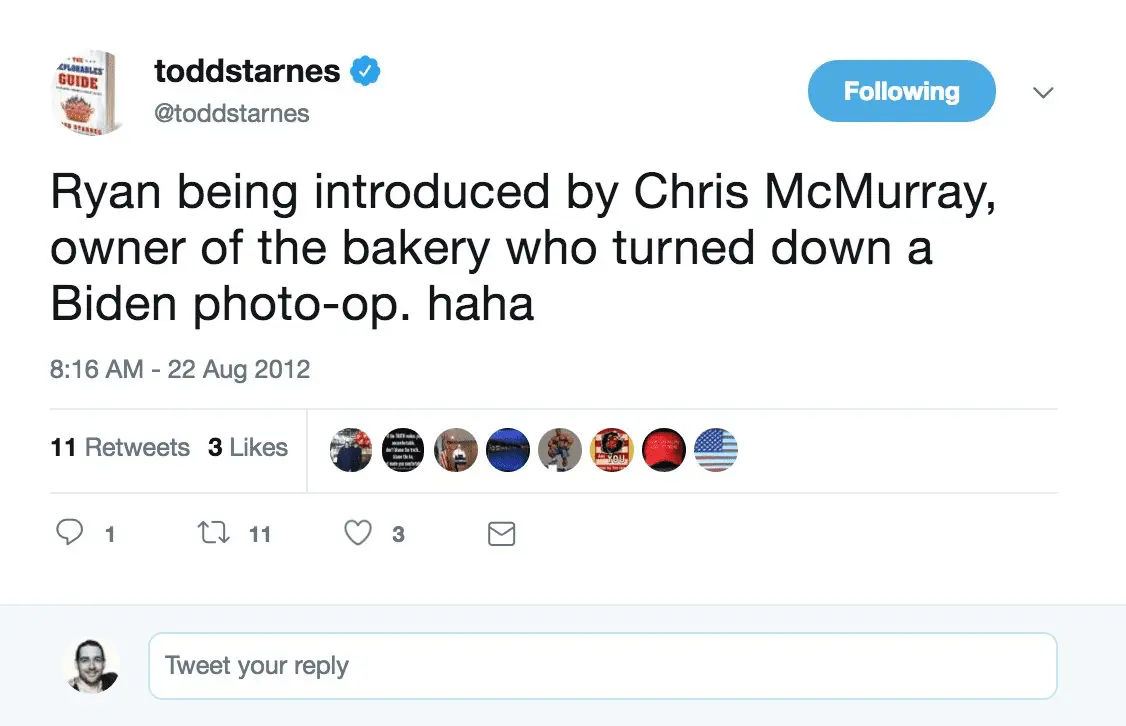Open the 11 Retweets list

(x=120, y=448)
